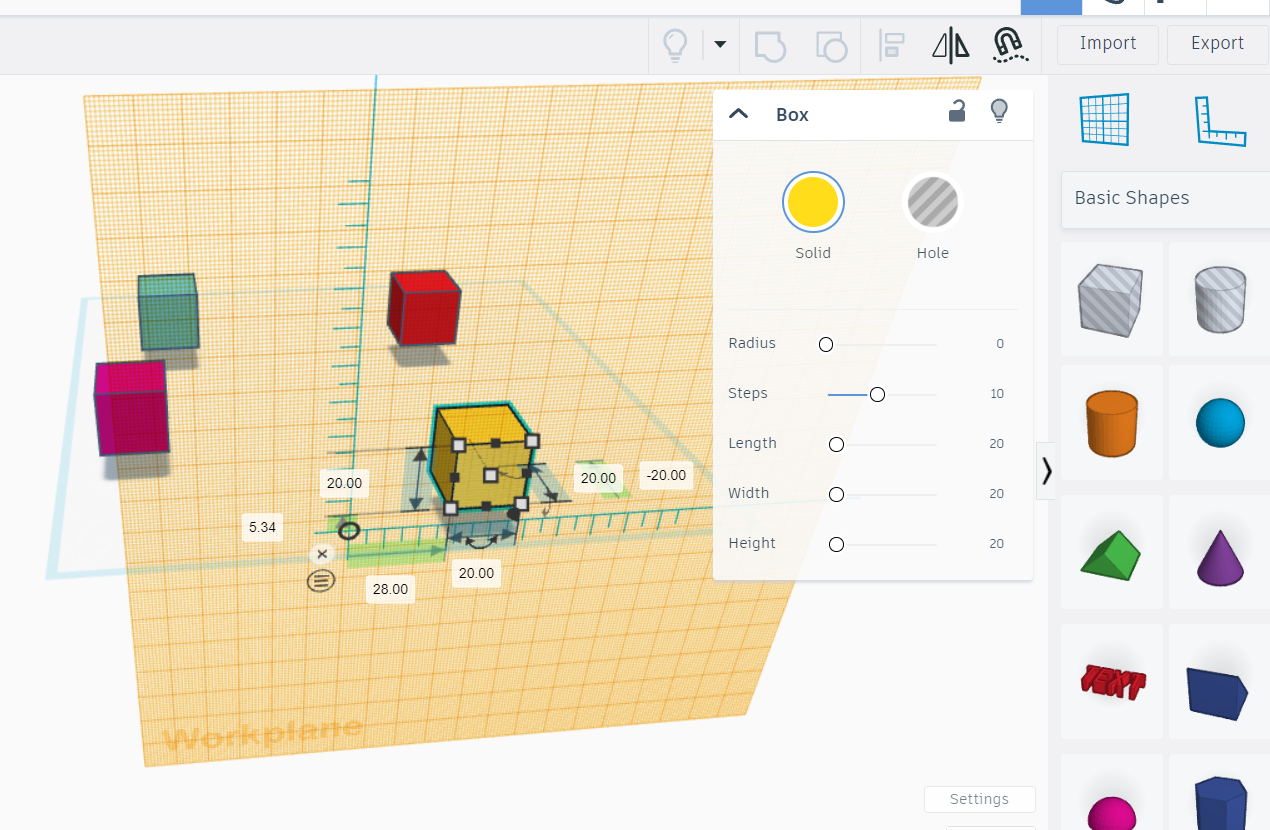Click the Steps value 10

(997, 394)
